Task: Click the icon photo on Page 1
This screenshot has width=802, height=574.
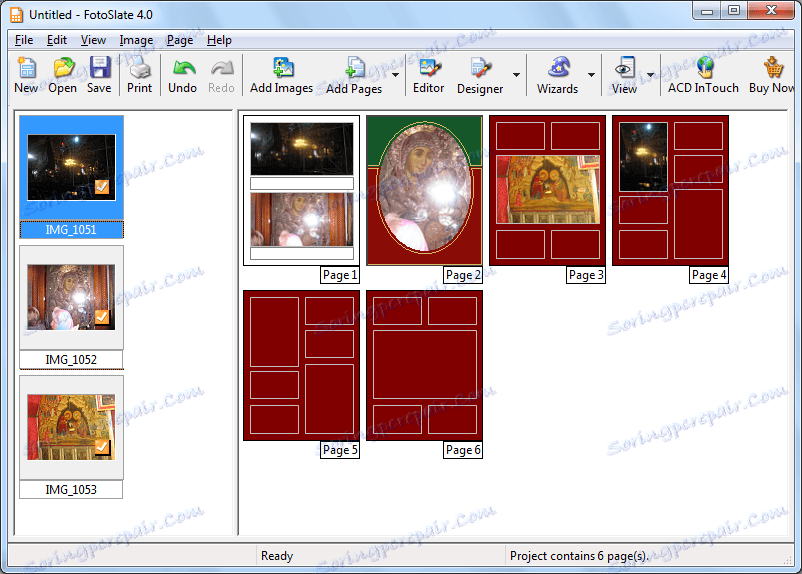Action: click(302, 219)
